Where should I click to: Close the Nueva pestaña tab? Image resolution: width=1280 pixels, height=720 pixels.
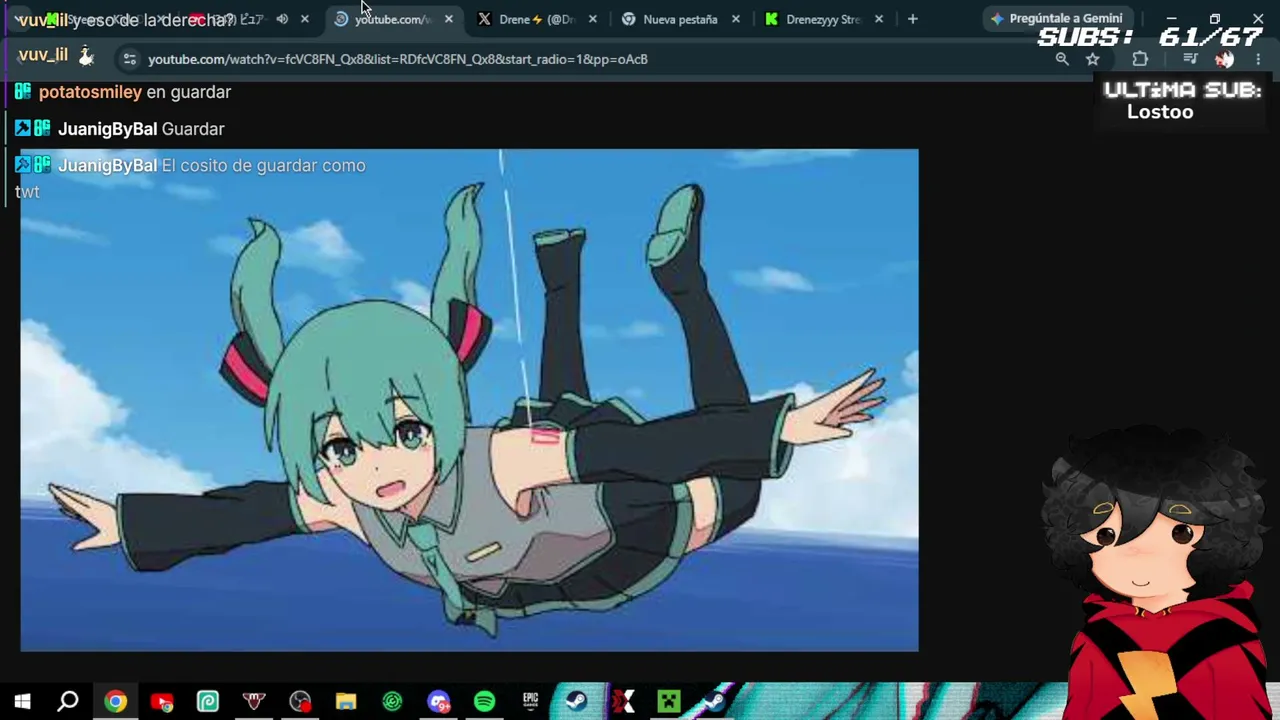[736, 19]
